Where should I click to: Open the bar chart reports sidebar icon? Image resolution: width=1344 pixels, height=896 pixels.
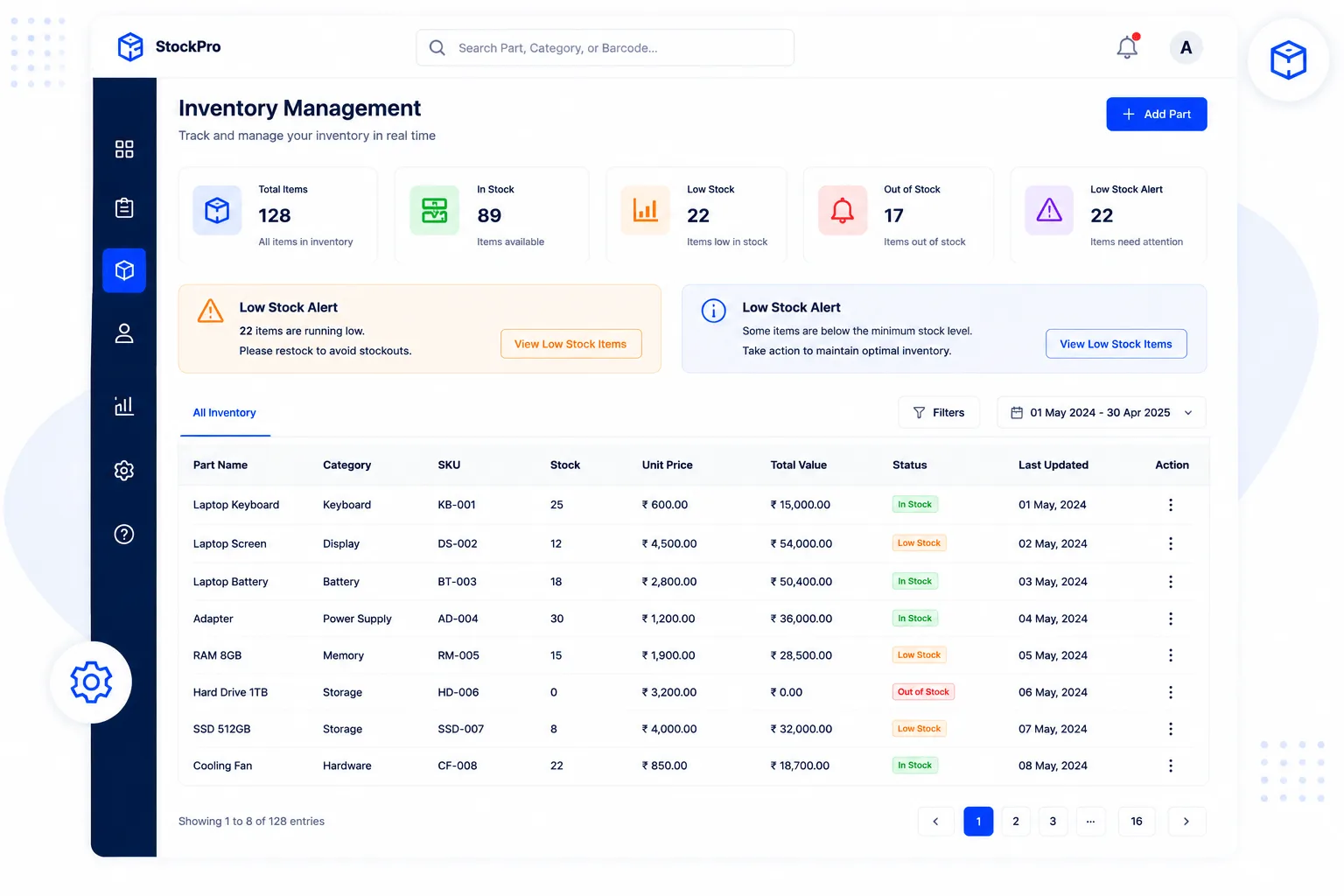pyautogui.click(x=124, y=405)
